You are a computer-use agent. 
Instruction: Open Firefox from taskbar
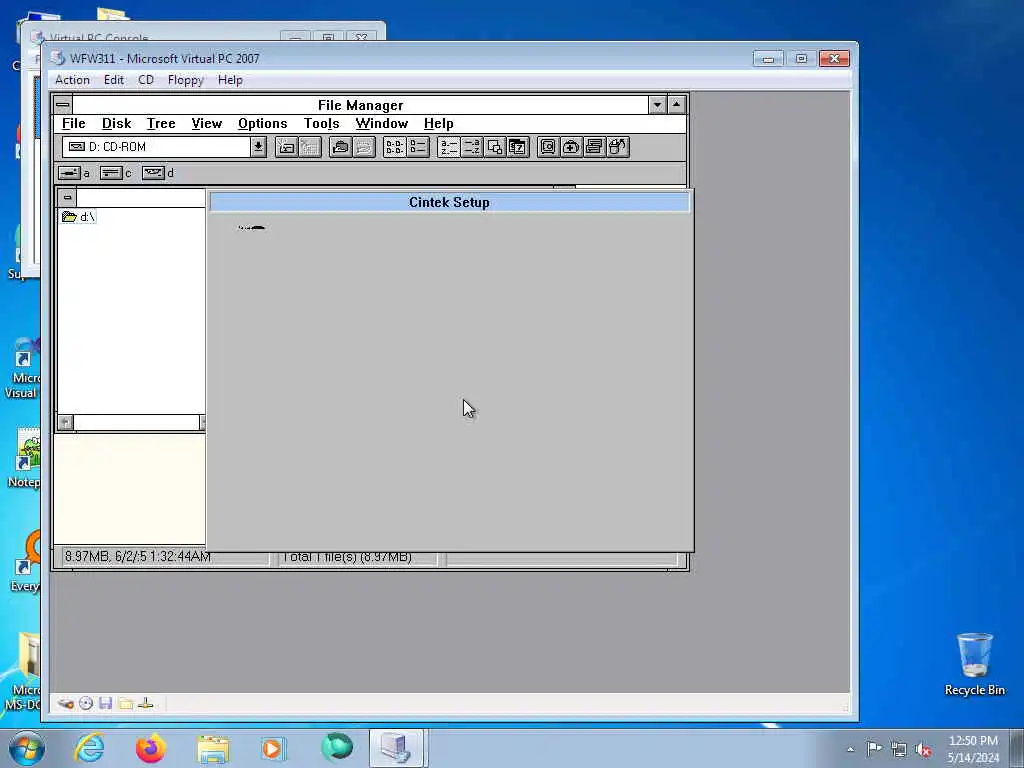[x=150, y=748]
